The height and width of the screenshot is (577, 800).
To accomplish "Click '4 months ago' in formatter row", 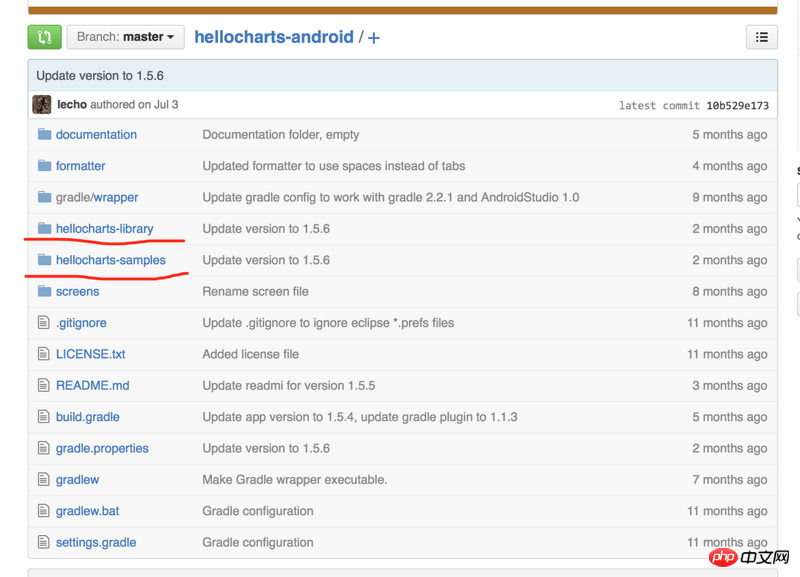I will coord(730,166).
